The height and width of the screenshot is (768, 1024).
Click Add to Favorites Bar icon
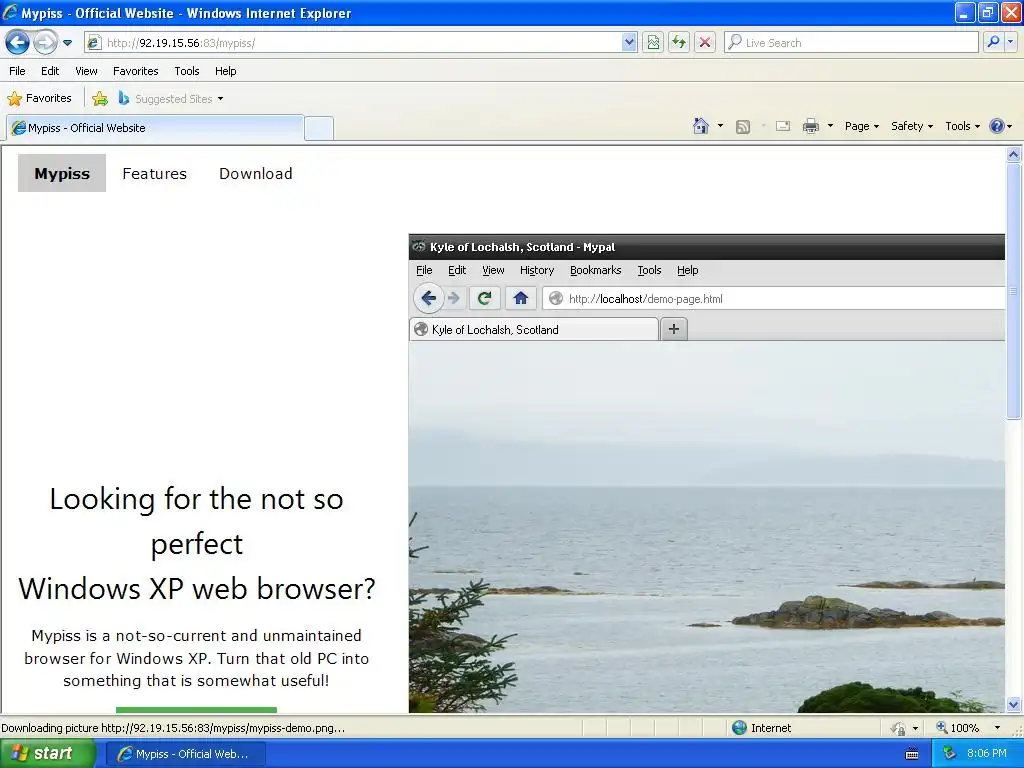click(x=100, y=99)
